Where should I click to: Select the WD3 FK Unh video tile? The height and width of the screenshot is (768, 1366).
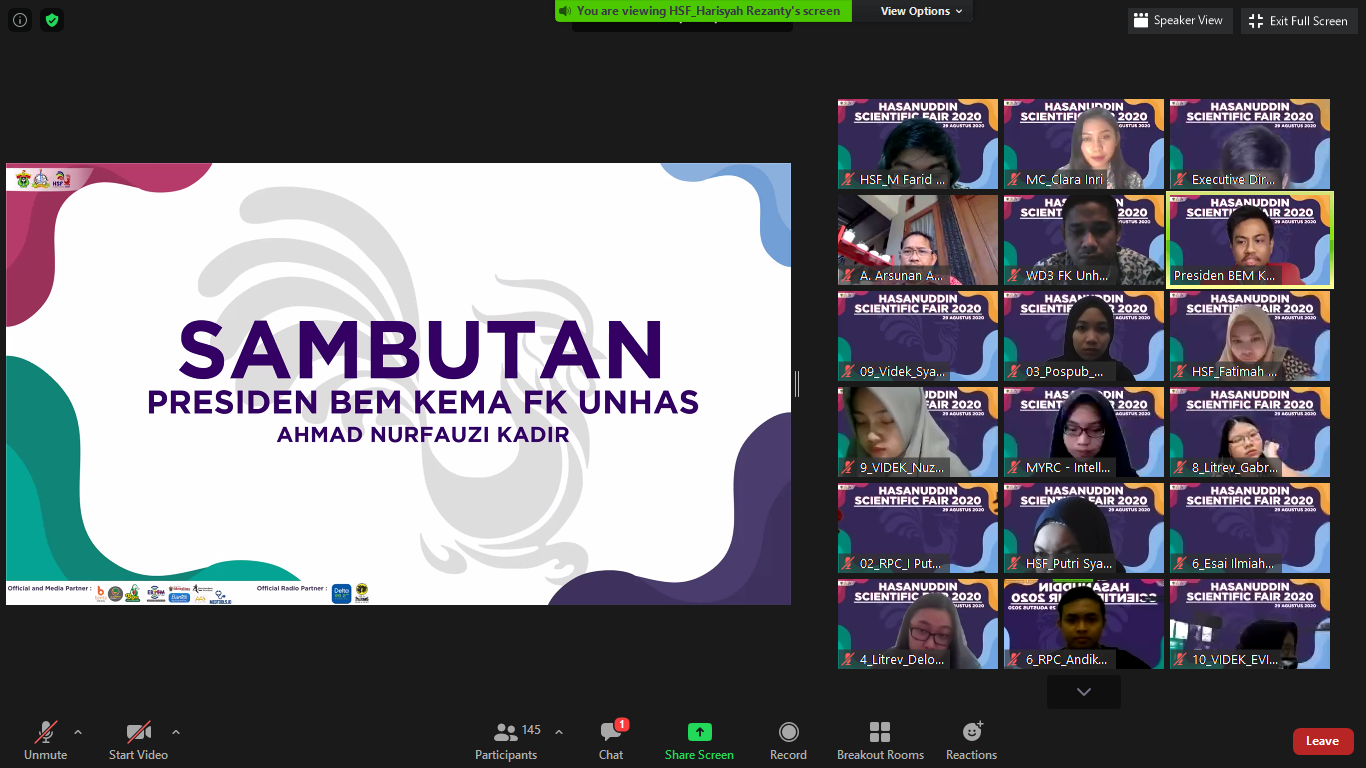(1084, 240)
